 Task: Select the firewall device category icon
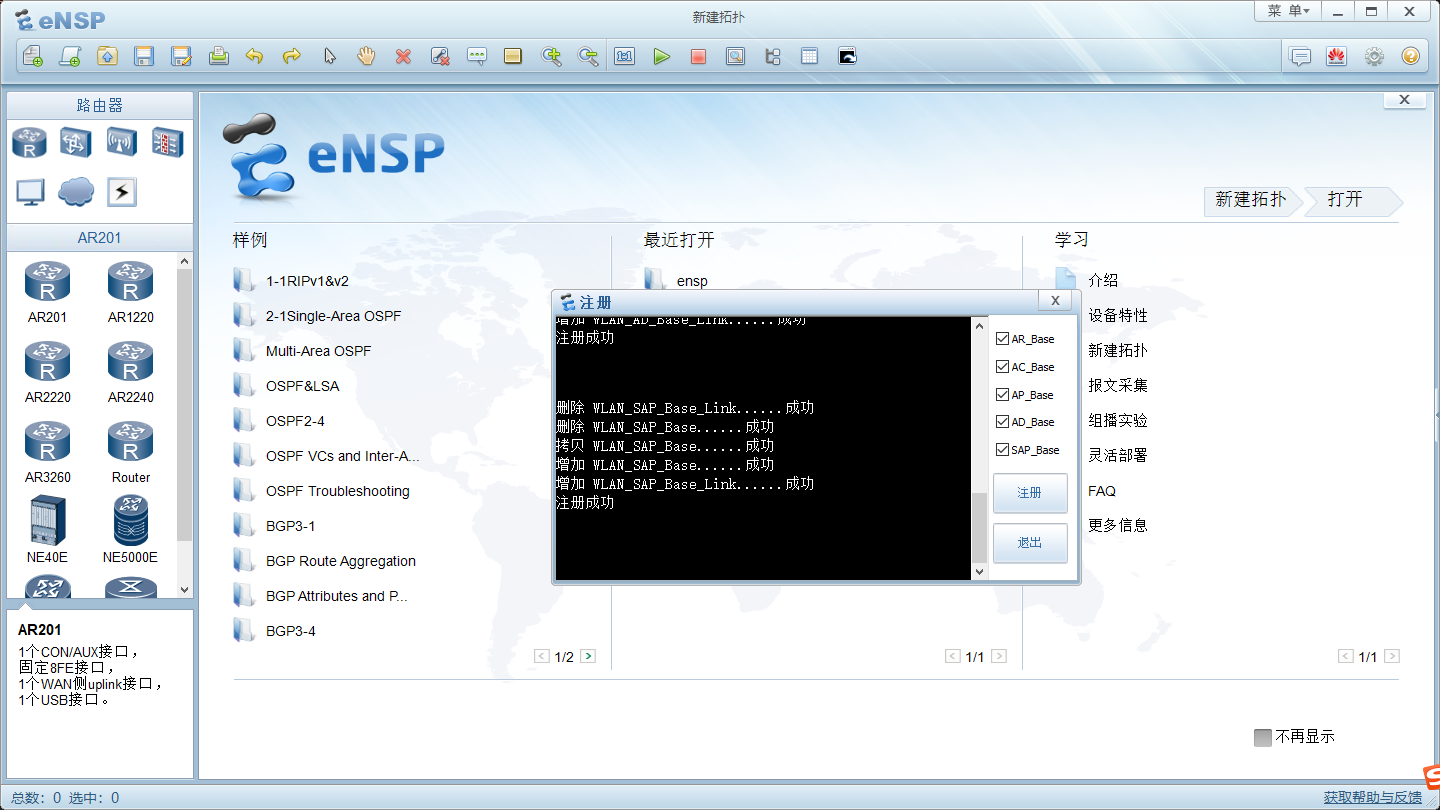[167, 142]
